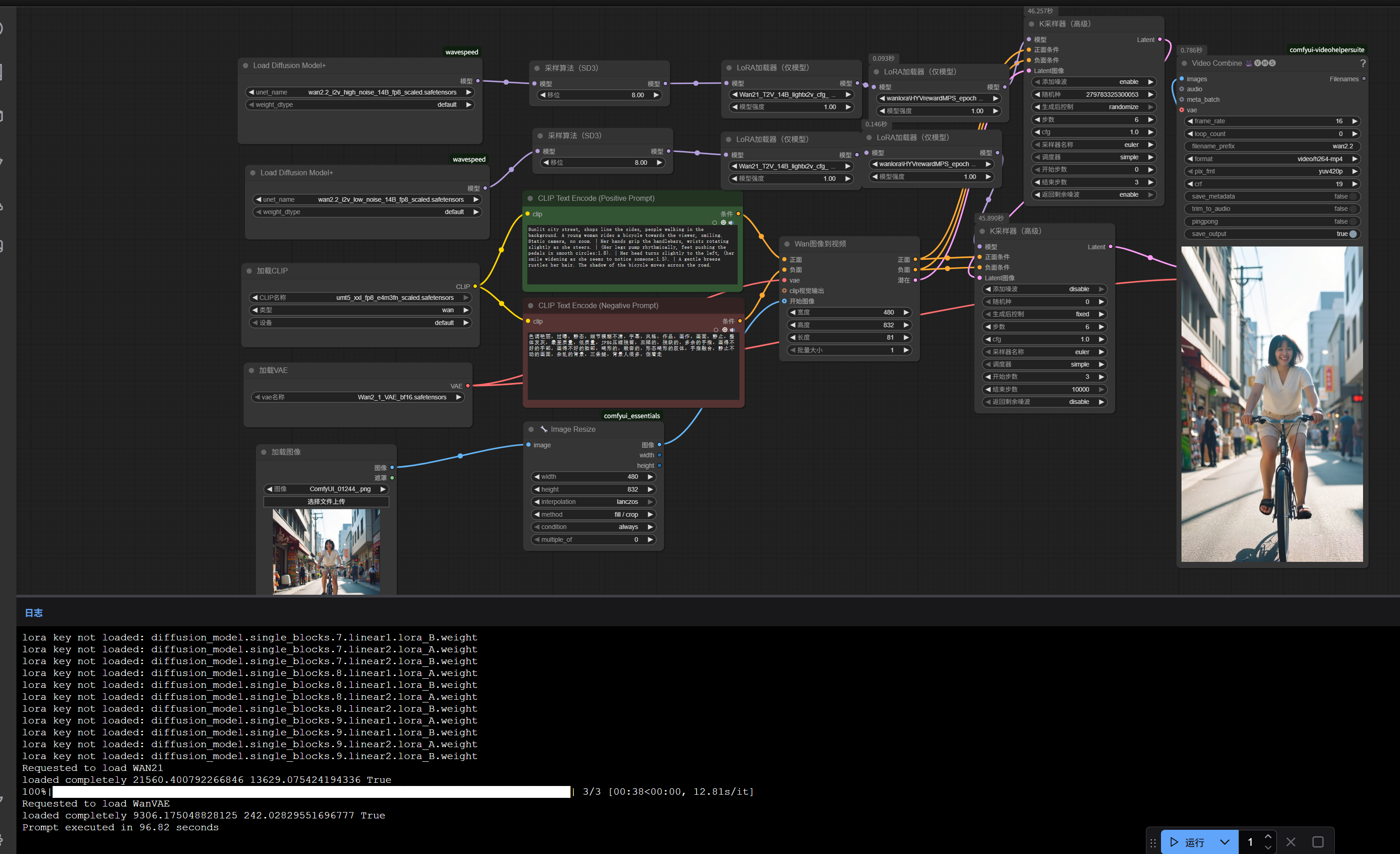Click the loaded bicycle image thumbnail

pyautogui.click(x=326, y=551)
